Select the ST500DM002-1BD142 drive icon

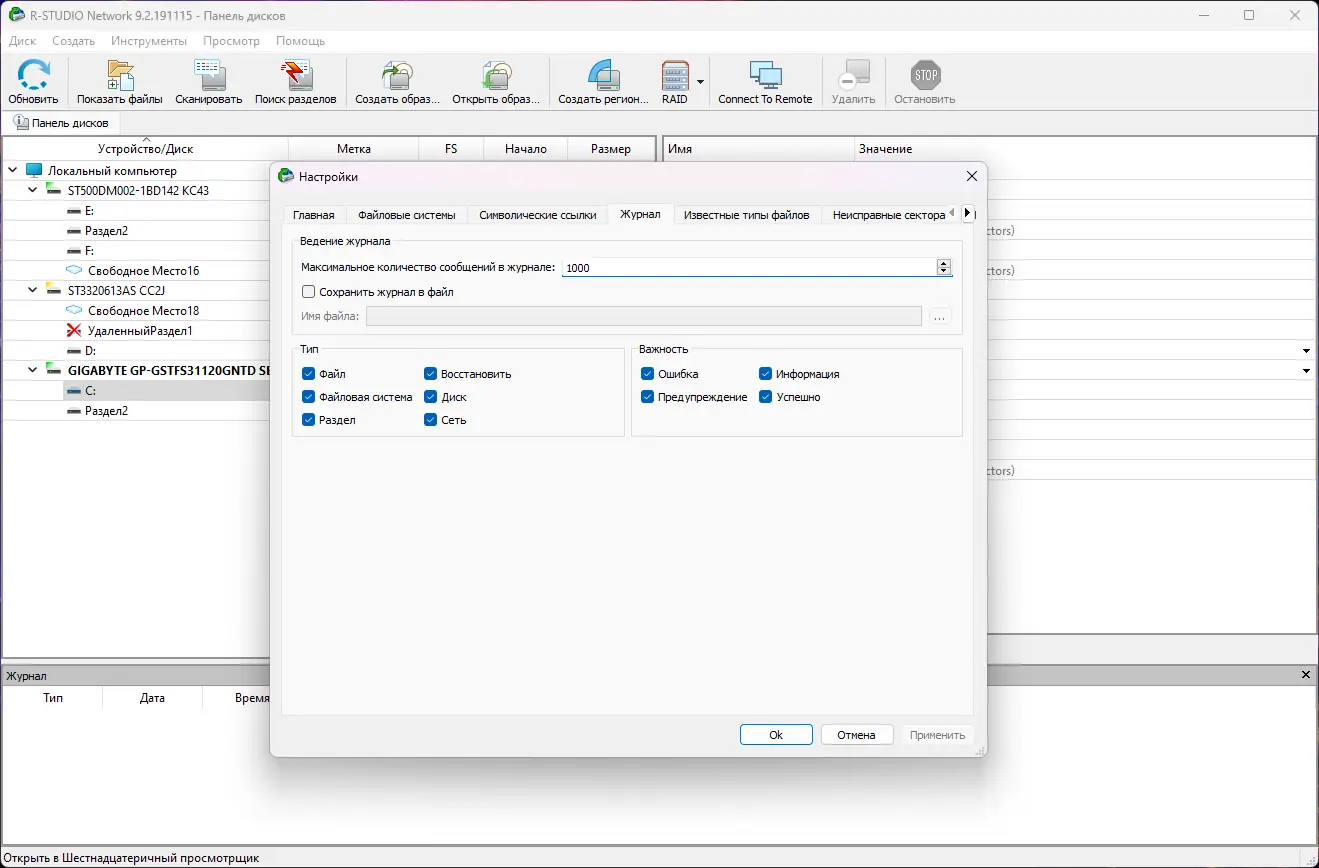coord(53,190)
